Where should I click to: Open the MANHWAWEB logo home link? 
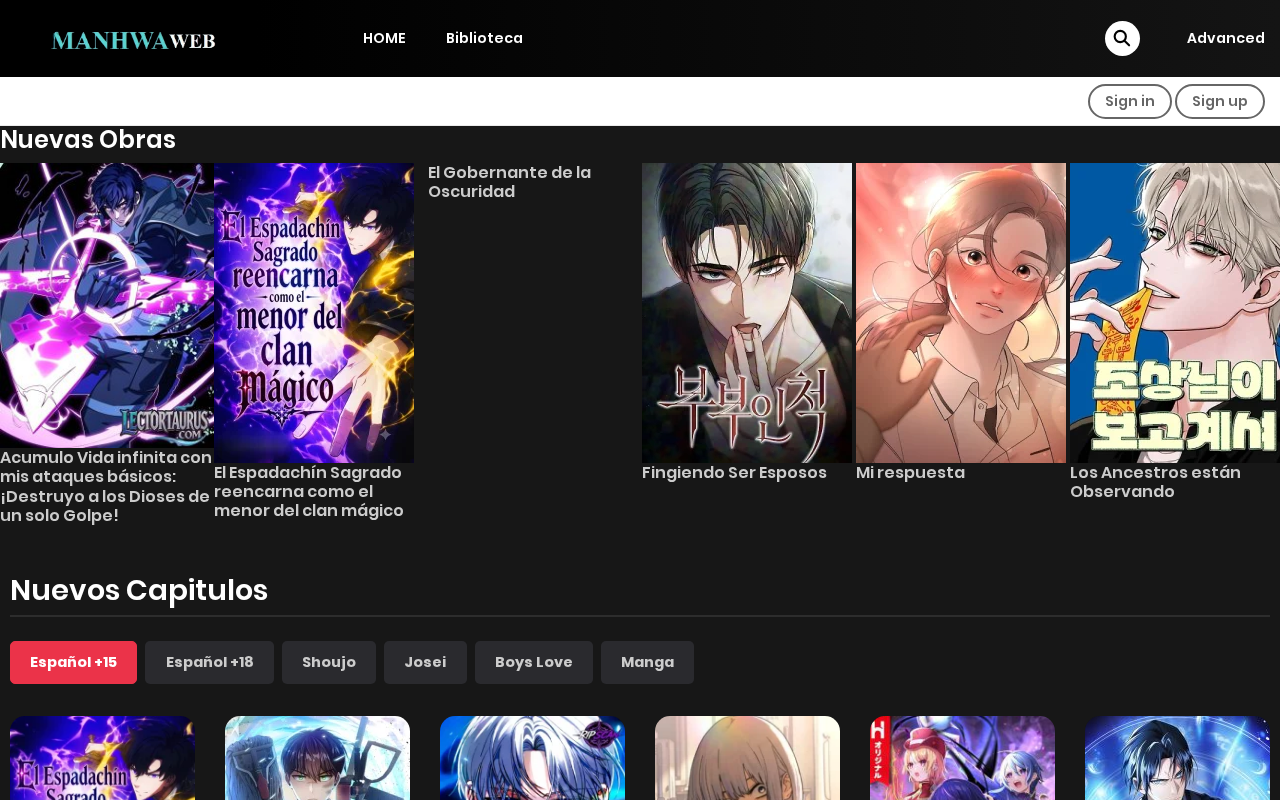coord(133,40)
